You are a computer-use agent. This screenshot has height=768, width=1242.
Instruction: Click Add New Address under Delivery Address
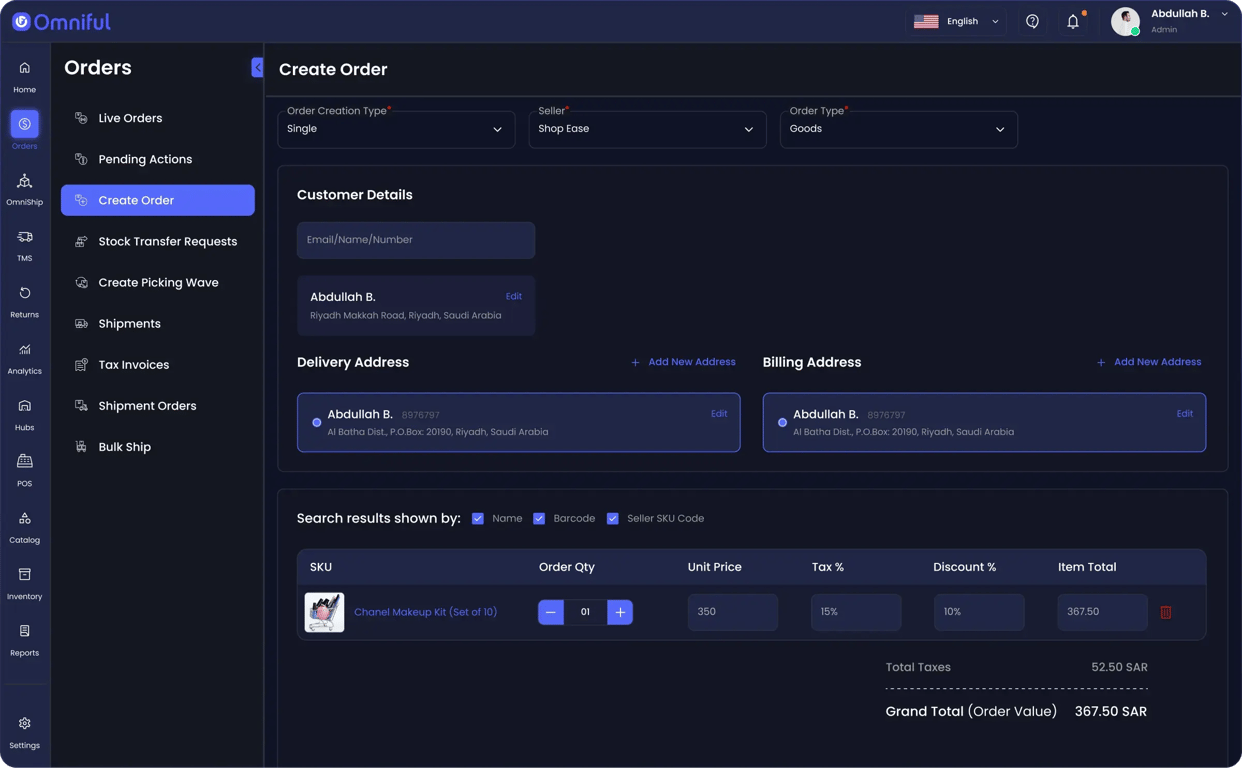[x=683, y=362]
